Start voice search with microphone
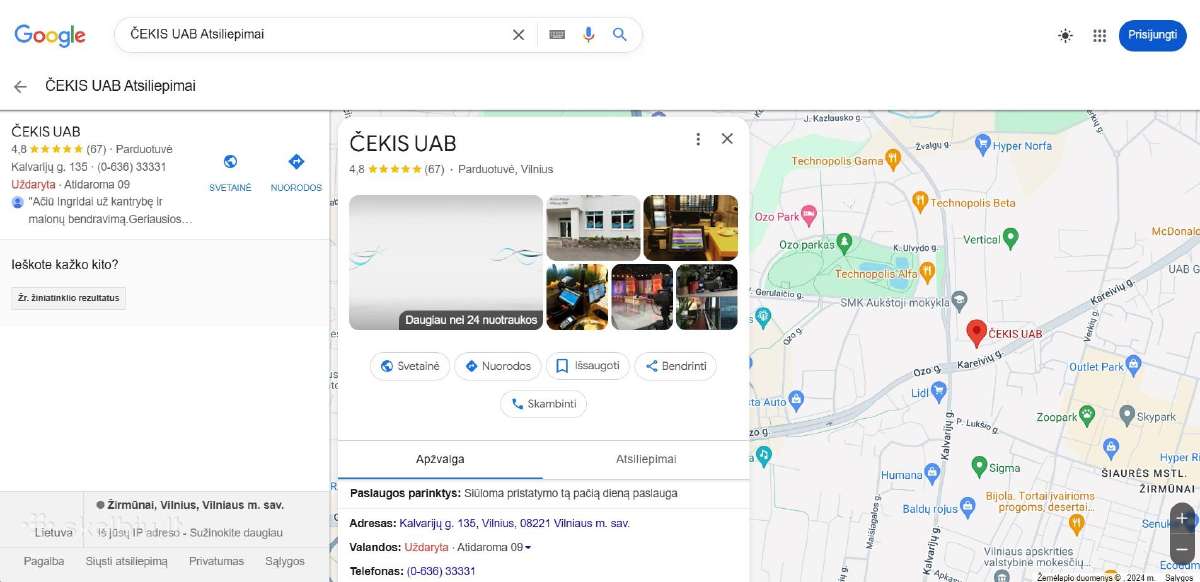Screen dimensions: 1200x582 (x=588, y=35)
